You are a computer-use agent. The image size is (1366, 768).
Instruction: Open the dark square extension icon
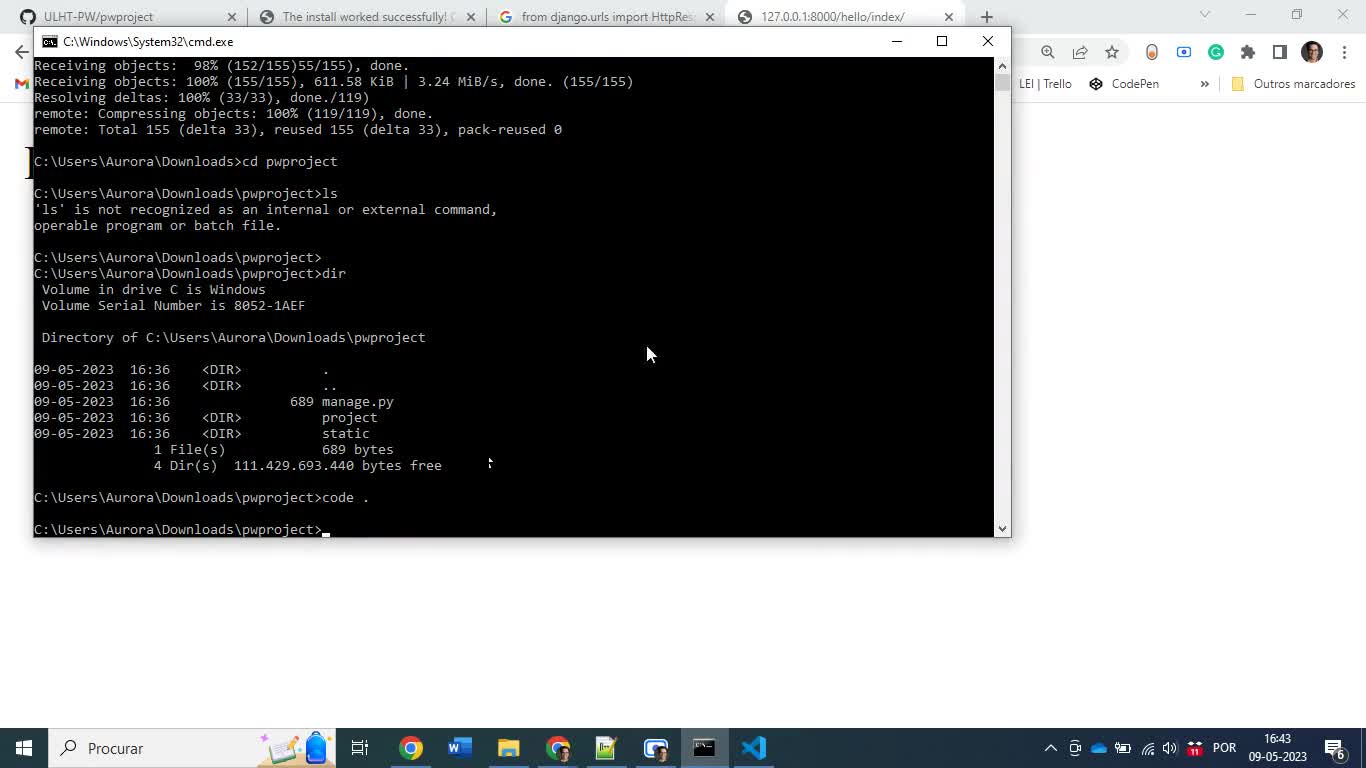(1280, 52)
